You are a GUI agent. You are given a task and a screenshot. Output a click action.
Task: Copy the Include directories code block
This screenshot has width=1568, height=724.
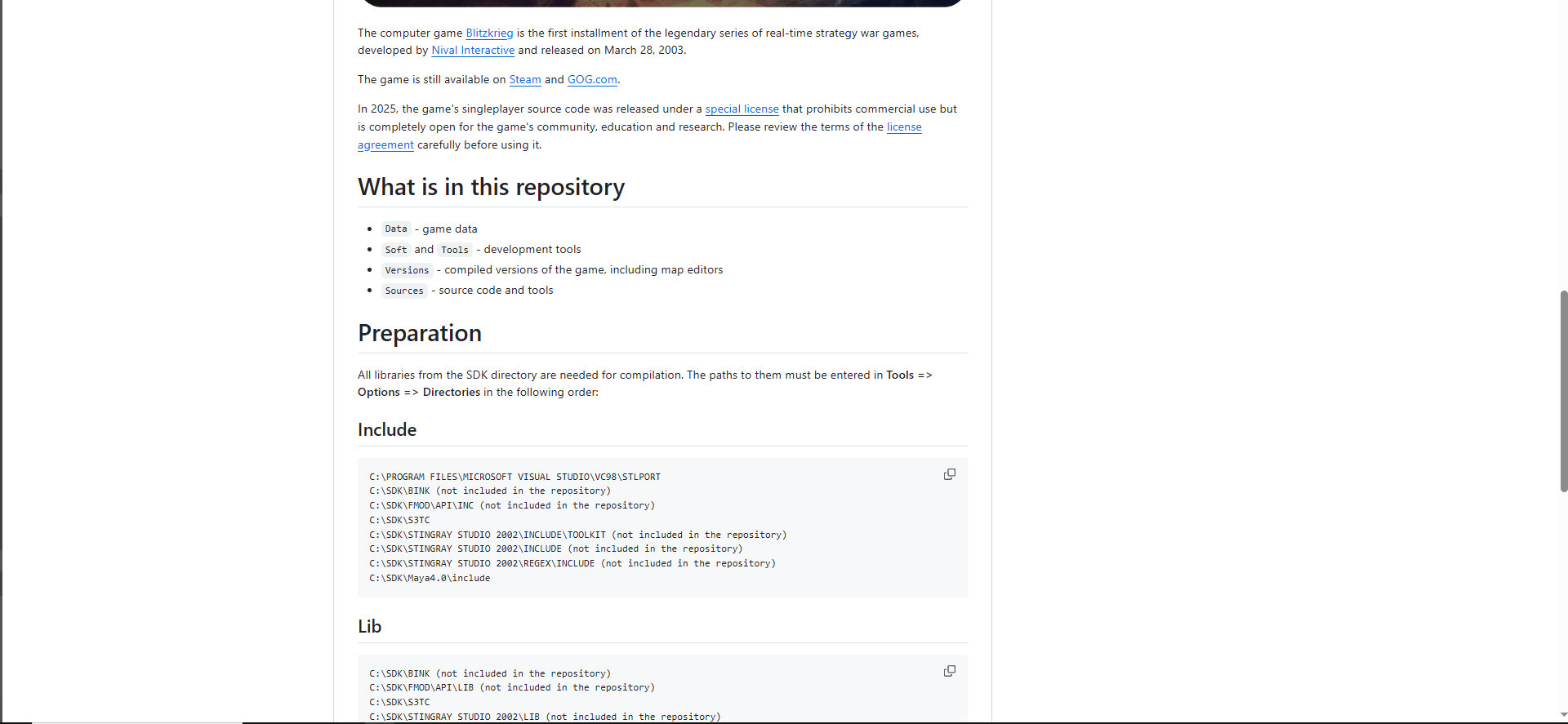click(x=949, y=474)
